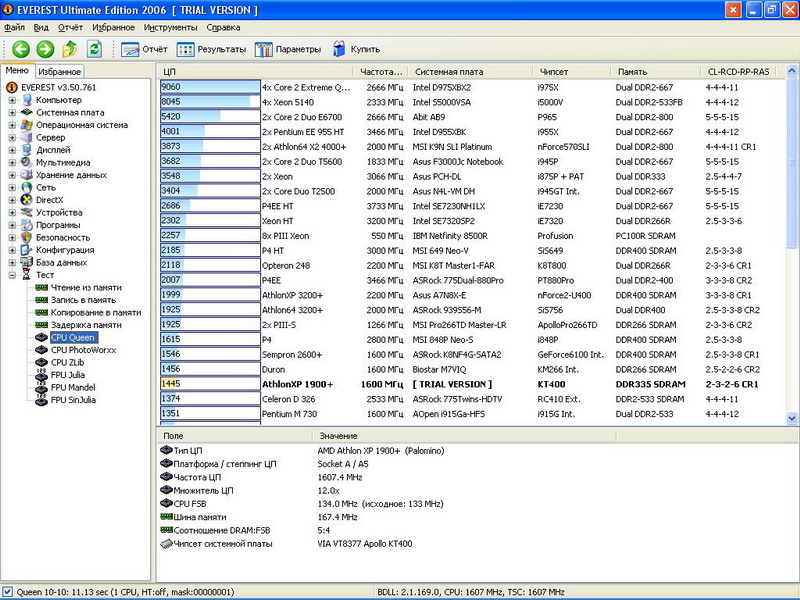This screenshot has height=600, width=800.
Task: Click the highlighted 1445 score bar
Action: pyautogui.click(x=210, y=384)
